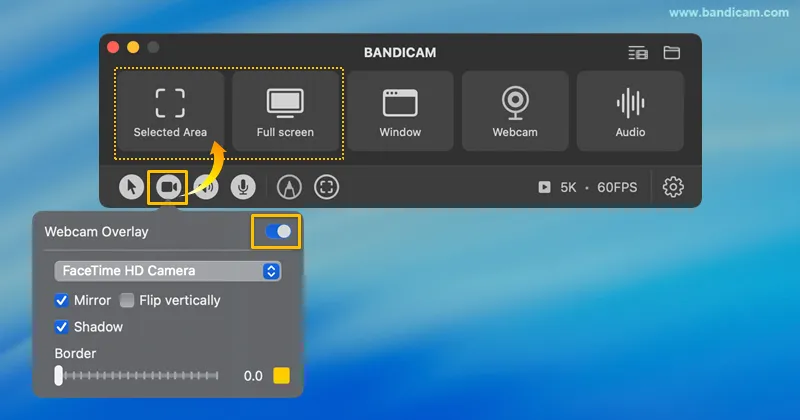Uncheck the Mirror checkbox
Image resolution: width=800 pixels, height=420 pixels.
coord(61,300)
